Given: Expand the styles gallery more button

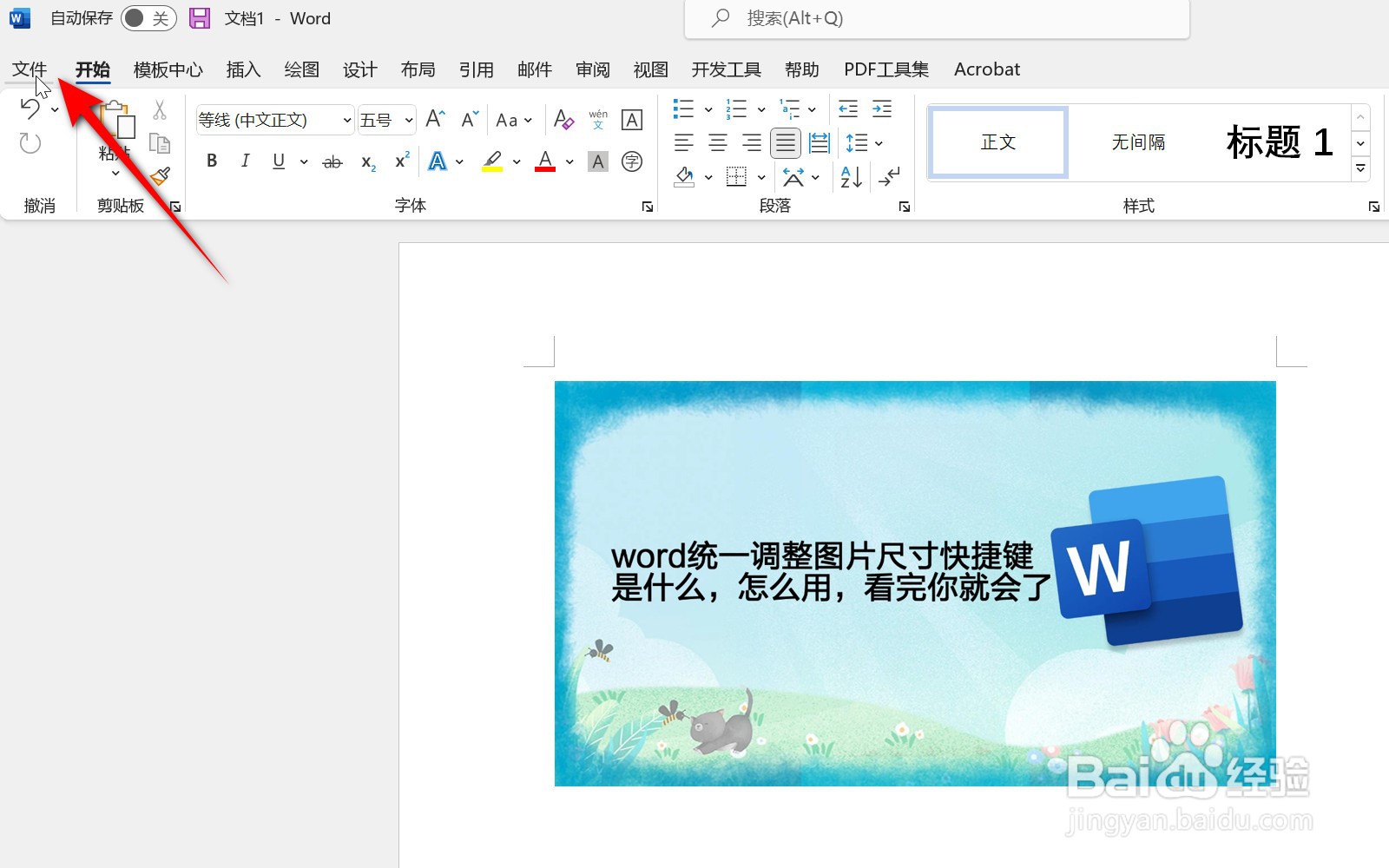Looking at the screenshot, I should (x=1361, y=168).
